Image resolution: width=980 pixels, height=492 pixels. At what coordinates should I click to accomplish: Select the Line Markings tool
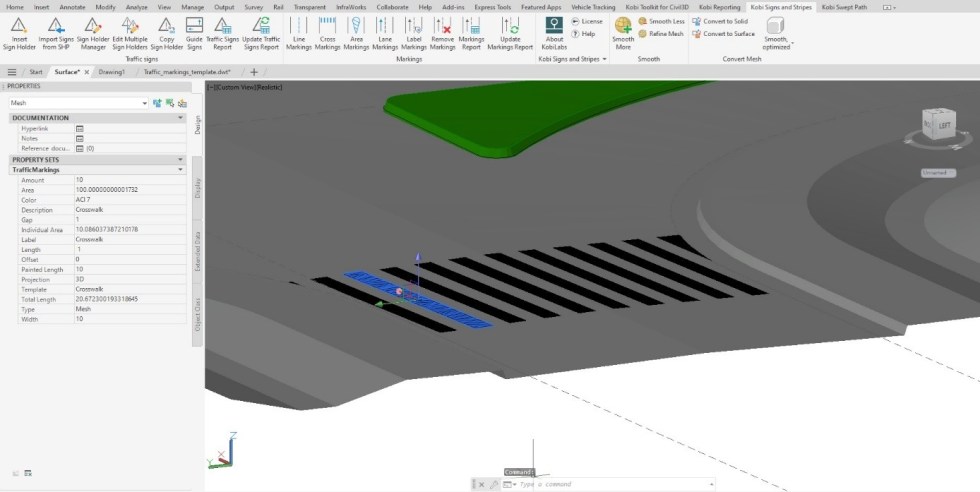299,34
